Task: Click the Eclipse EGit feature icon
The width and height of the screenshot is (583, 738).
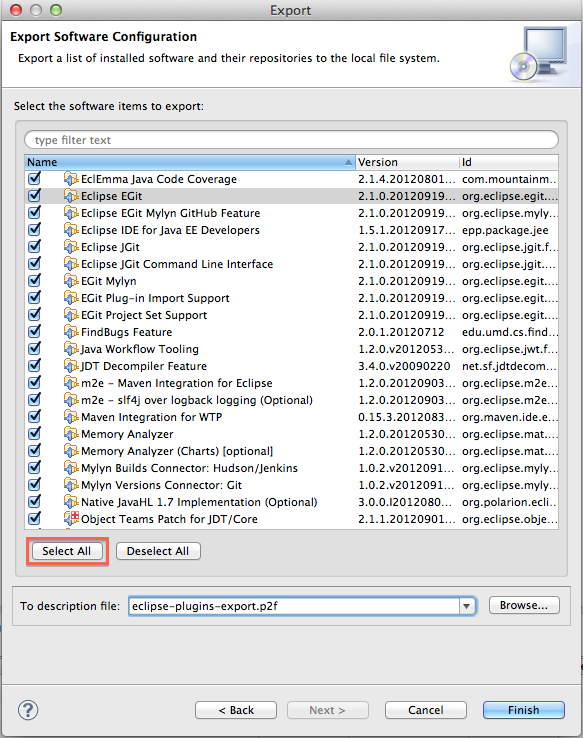Action: (71, 196)
